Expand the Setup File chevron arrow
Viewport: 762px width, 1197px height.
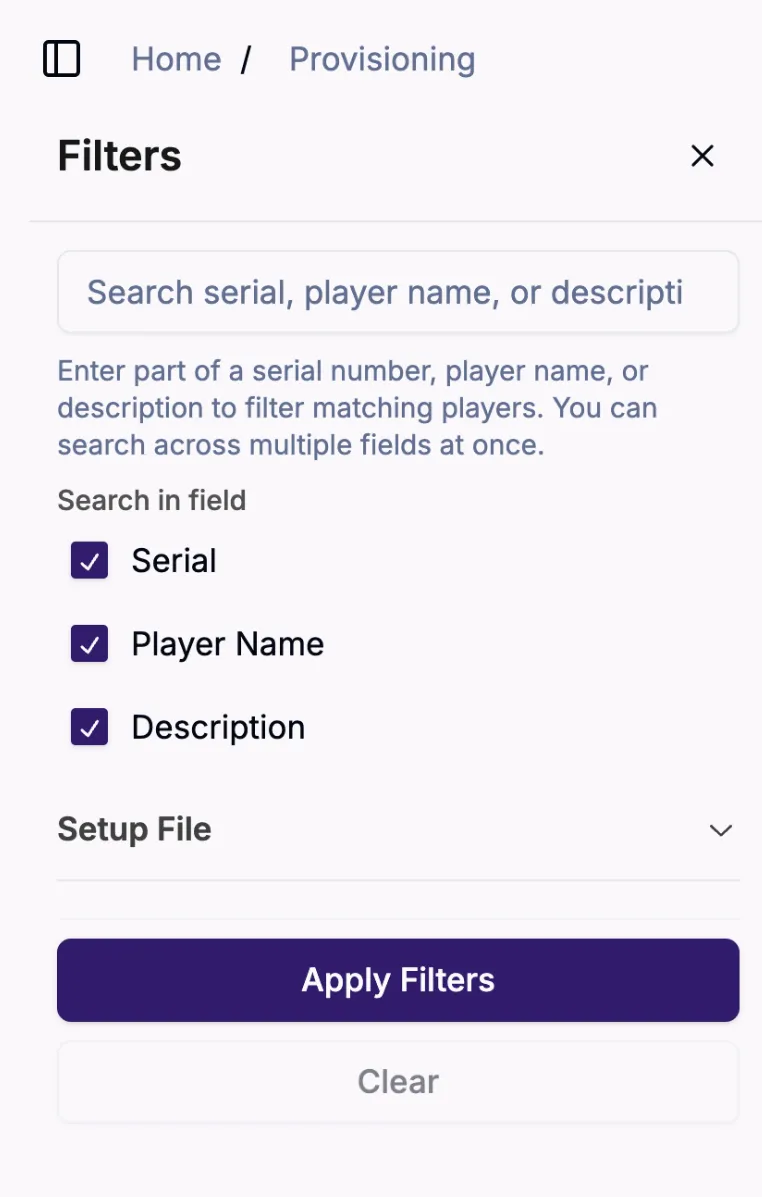pos(721,830)
